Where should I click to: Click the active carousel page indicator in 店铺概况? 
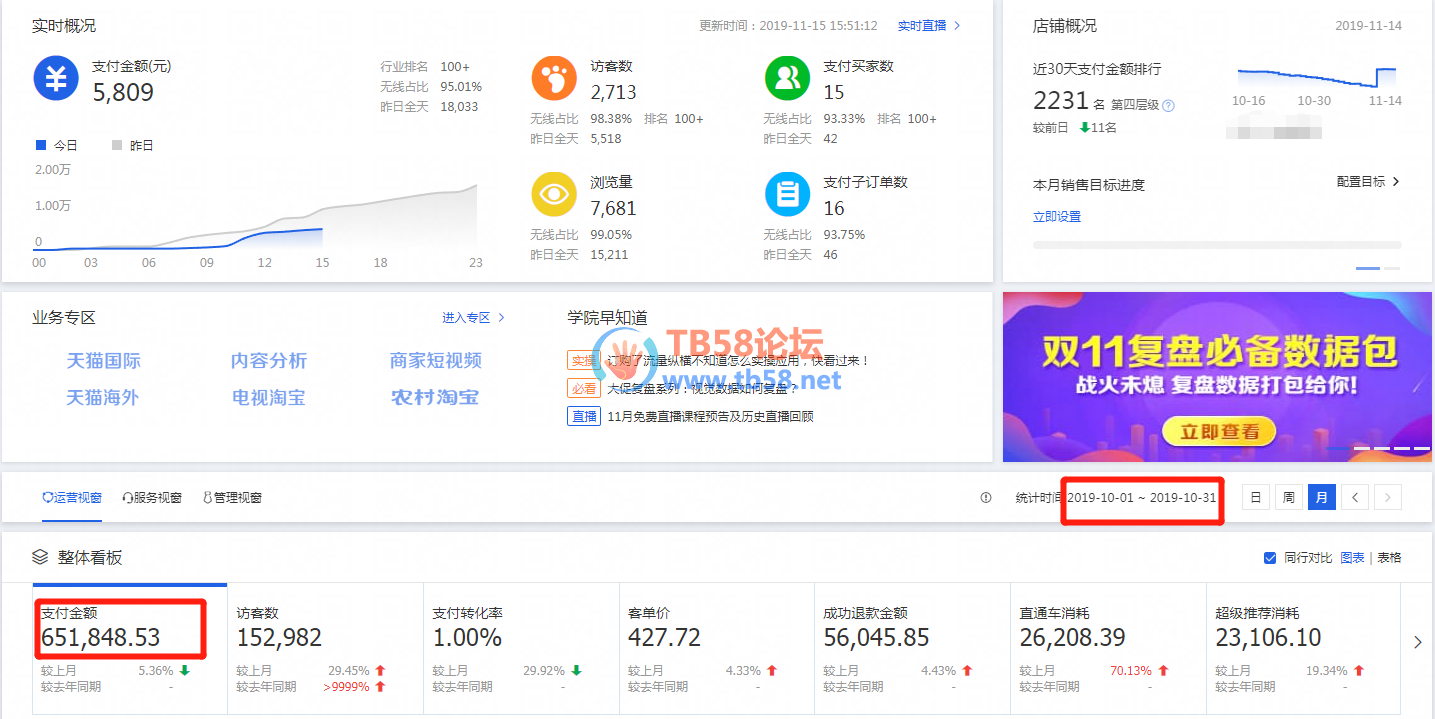[1368, 268]
